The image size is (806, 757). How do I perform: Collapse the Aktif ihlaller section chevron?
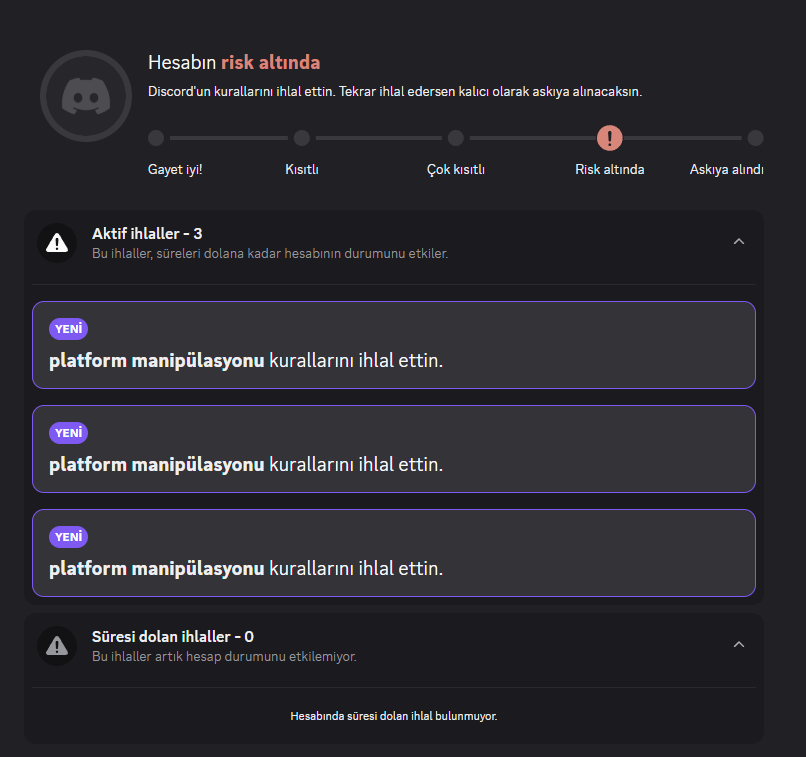click(739, 242)
